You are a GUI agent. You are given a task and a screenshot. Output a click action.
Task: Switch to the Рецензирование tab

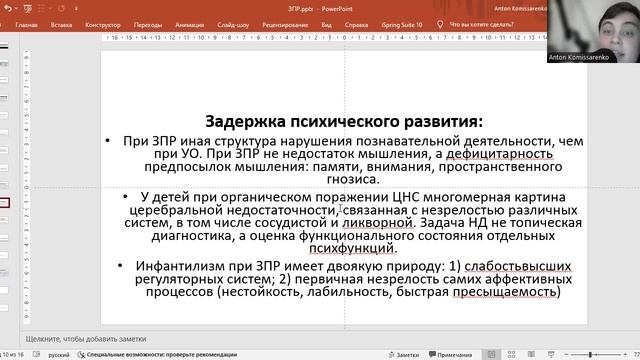pos(285,25)
